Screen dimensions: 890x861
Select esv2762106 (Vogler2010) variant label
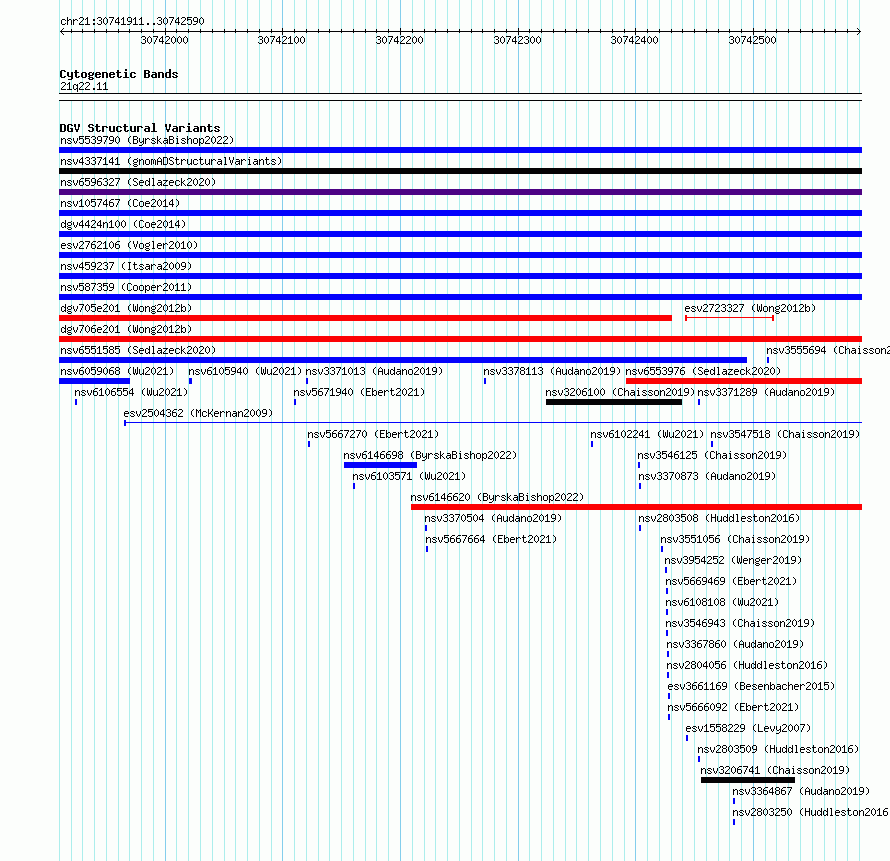point(129,245)
